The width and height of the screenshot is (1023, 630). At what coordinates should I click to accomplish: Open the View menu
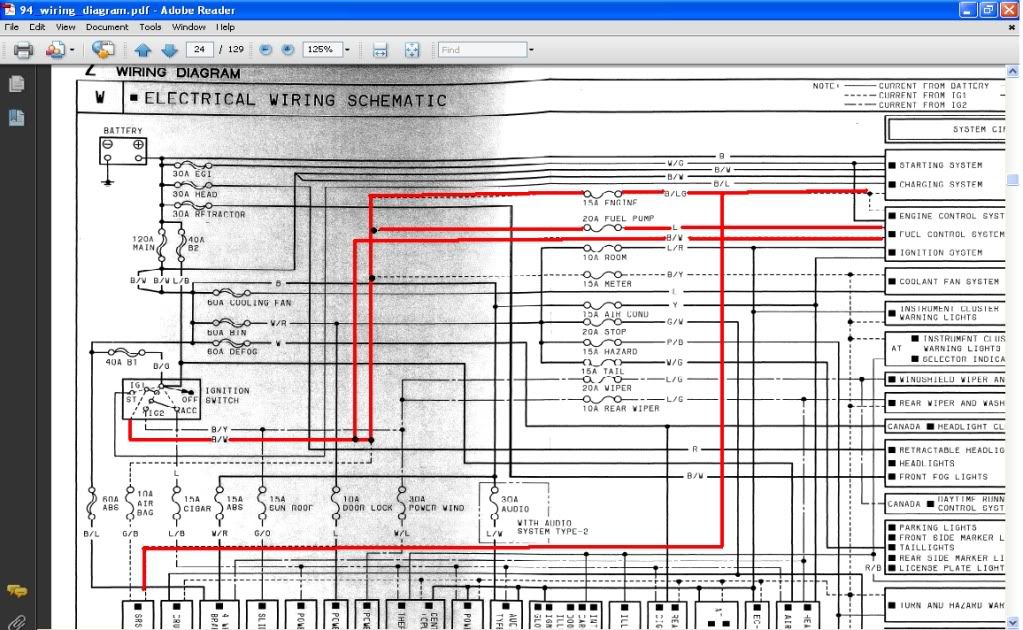point(65,27)
